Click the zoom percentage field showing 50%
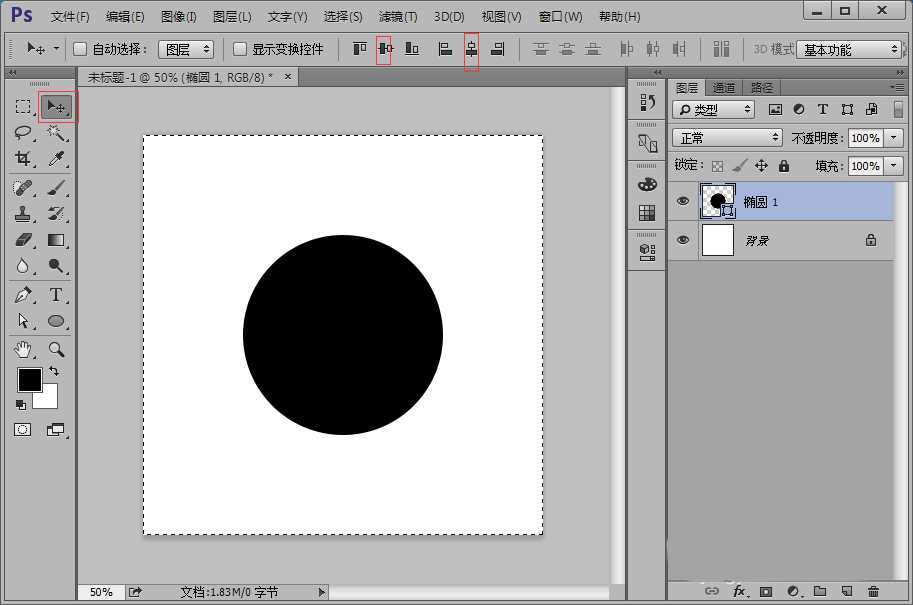 pos(101,592)
